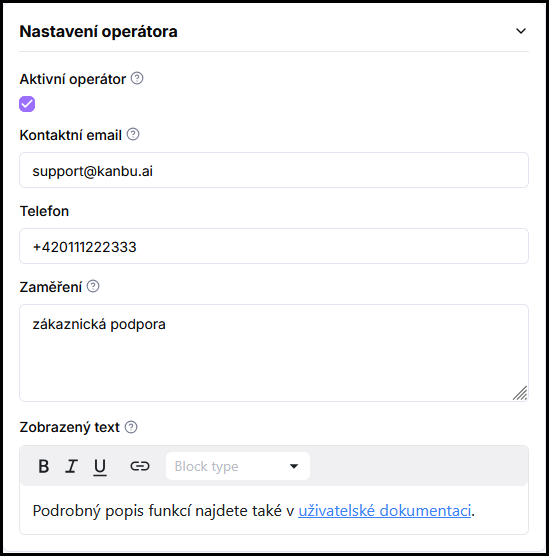Screen dimensions: 549x556
Task: Show help tooltip next to Zaměření
Action: pyautogui.click(x=93, y=286)
